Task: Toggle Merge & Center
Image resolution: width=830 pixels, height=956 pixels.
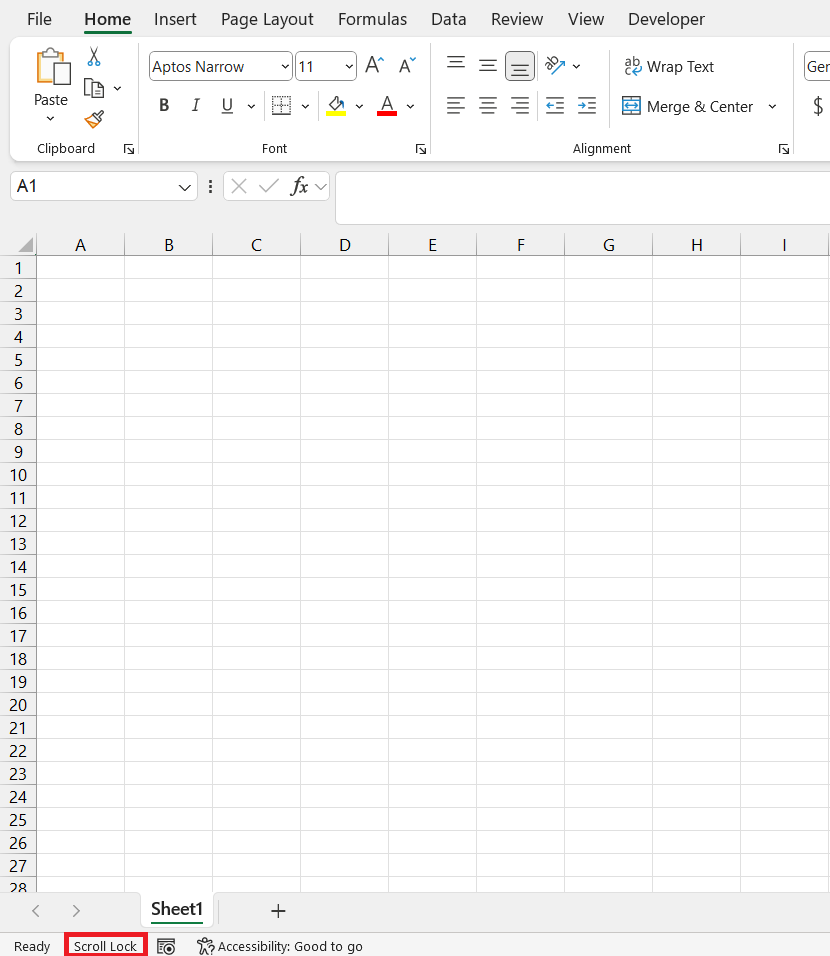Action: [x=687, y=106]
